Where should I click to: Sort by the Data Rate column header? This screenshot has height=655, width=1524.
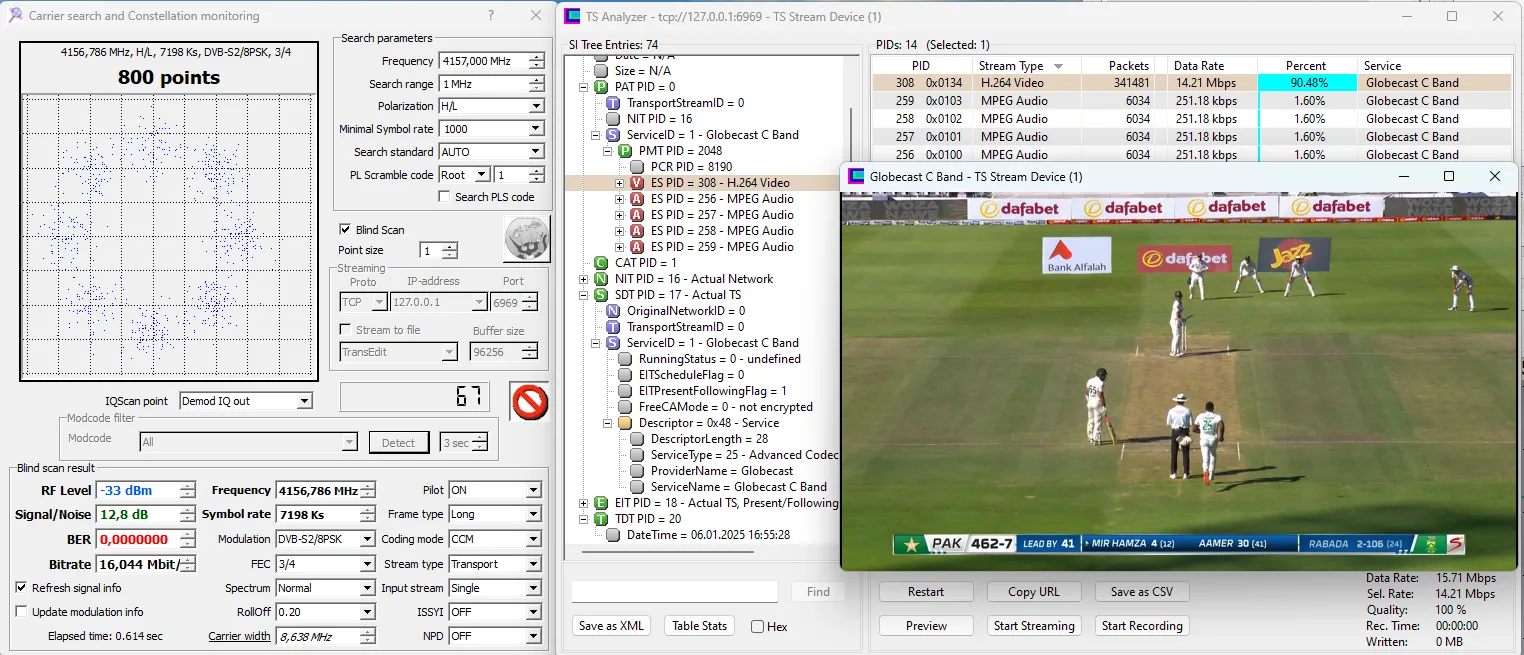(1198, 66)
